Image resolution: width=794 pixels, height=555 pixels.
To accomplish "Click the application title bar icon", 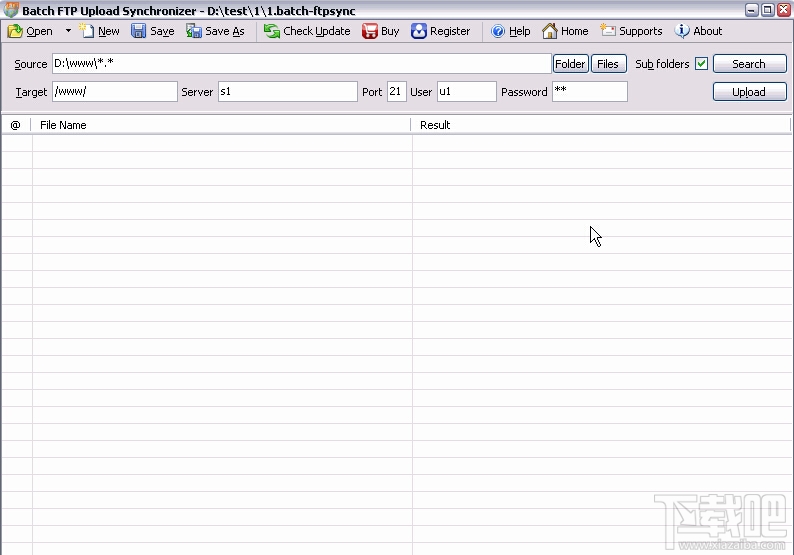I will coord(11,10).
